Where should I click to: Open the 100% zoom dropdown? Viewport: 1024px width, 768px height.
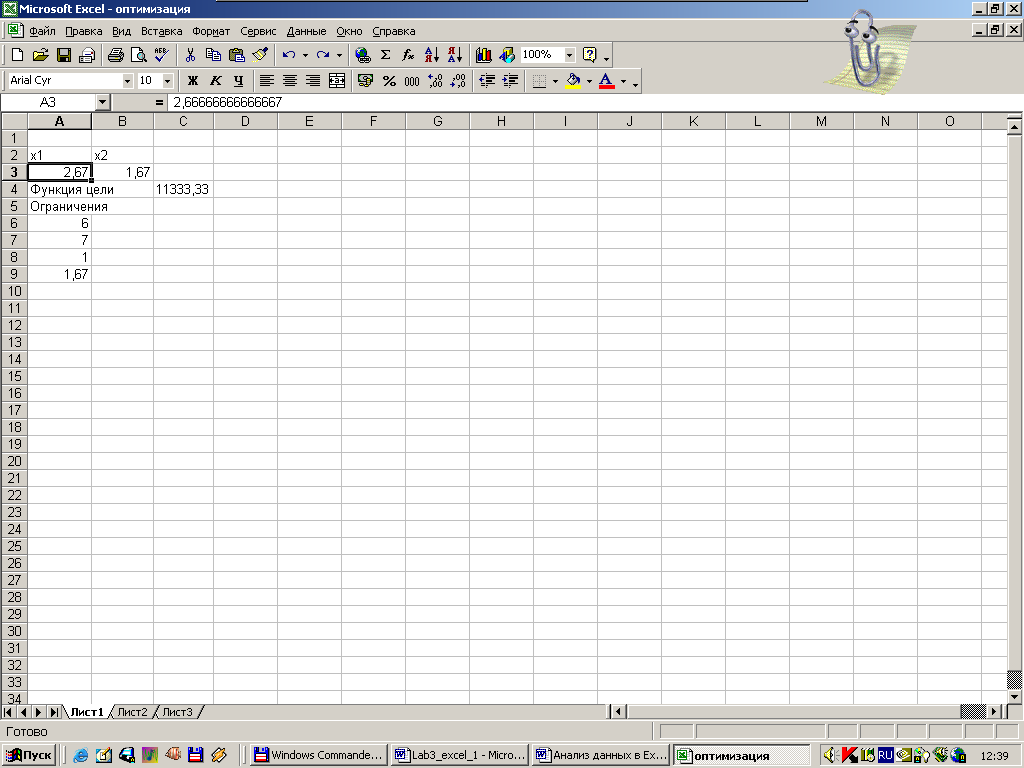click(569, 55)
